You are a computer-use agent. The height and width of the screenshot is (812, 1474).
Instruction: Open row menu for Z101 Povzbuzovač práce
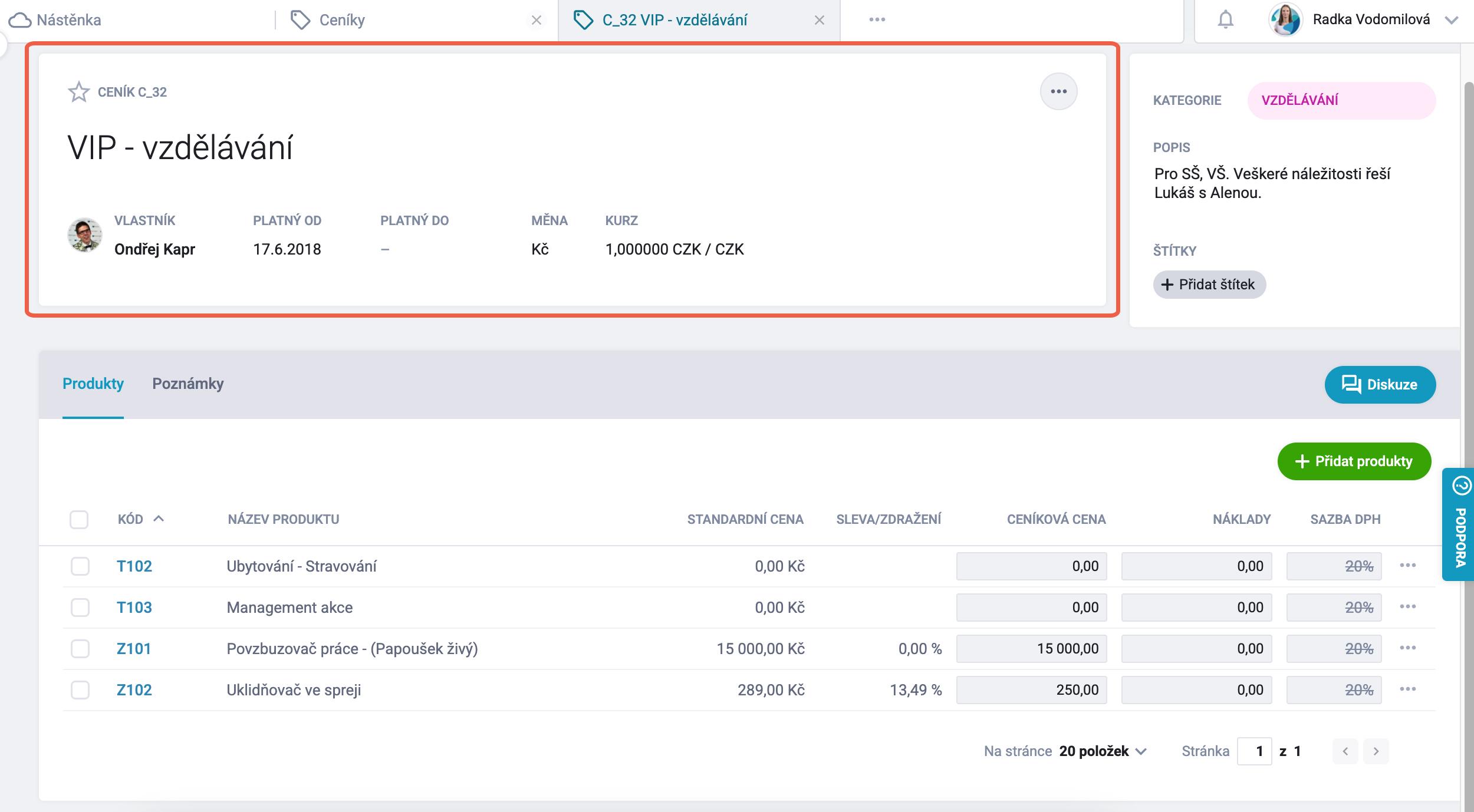coord(1407,648)
